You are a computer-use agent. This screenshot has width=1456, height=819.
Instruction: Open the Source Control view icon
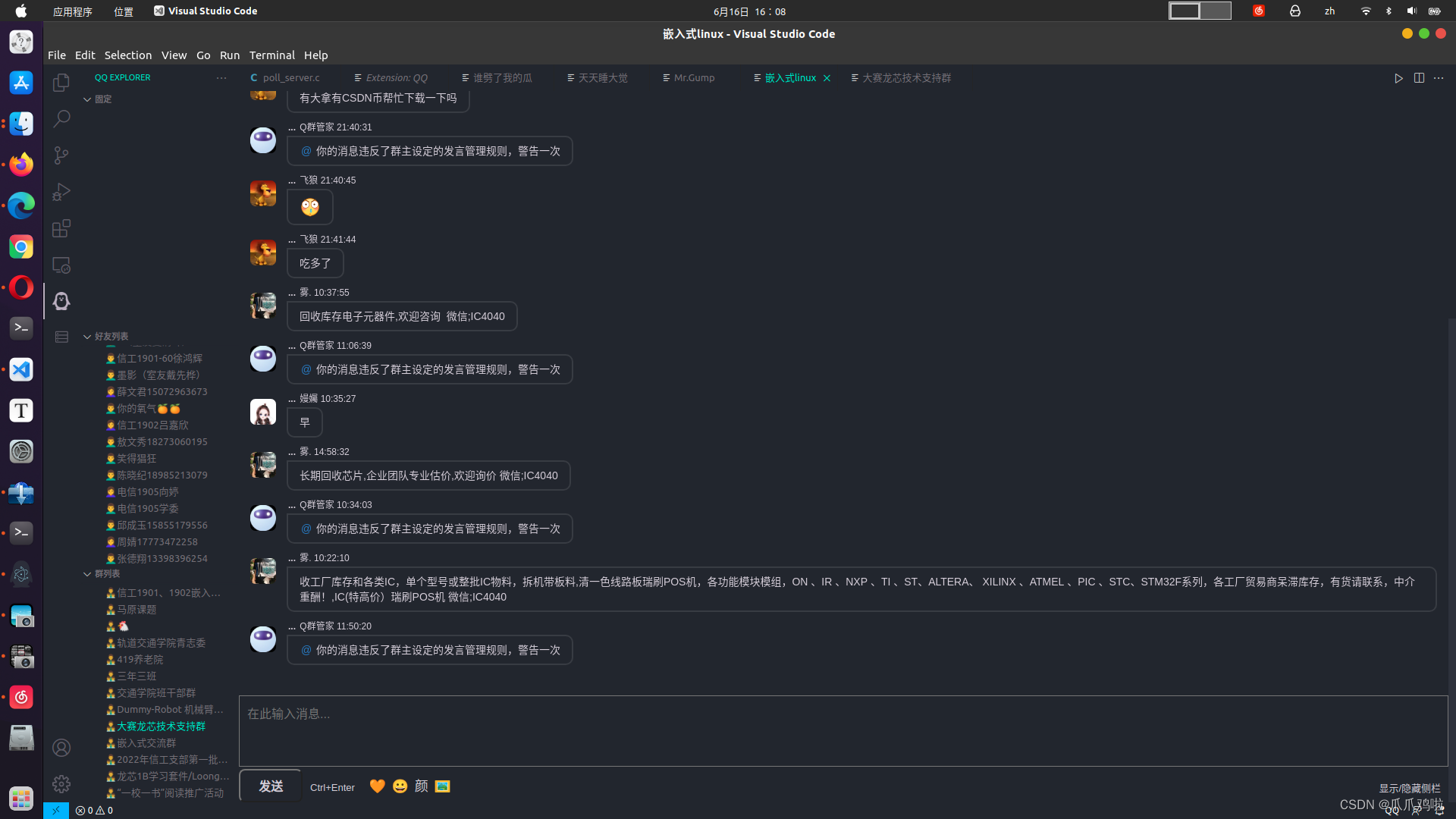tap(61, 155)
